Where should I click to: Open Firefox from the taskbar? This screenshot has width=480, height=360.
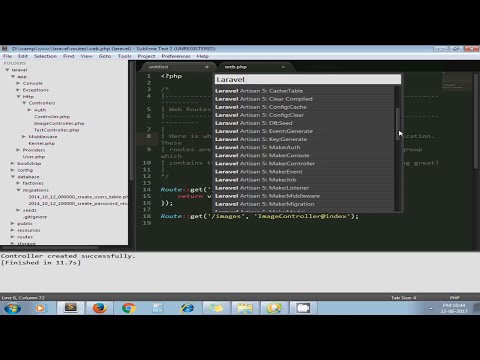point(99,308)
